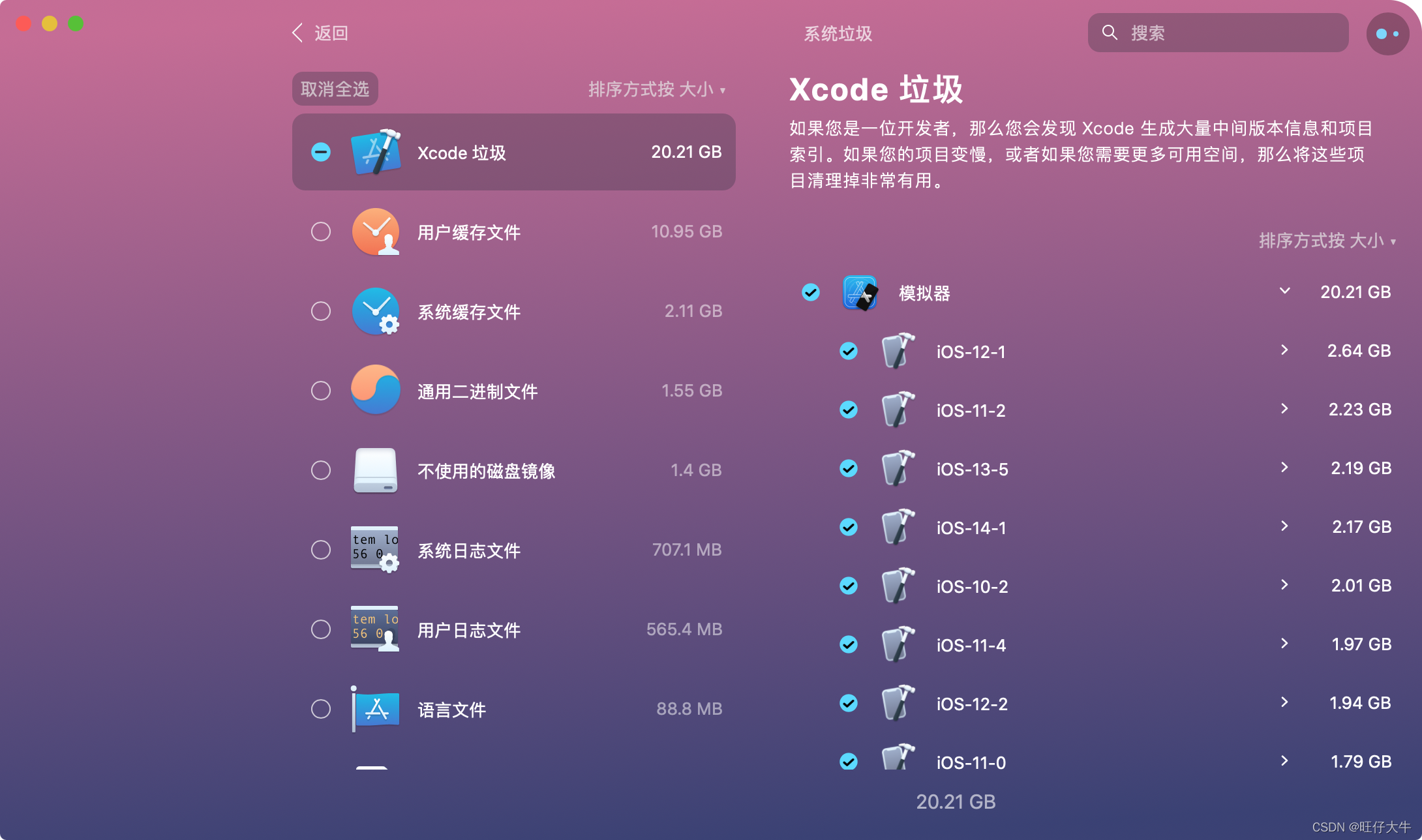Click the iOS-11-2 simulator hammer icon
Screen dimensions: 1422x840
[x=898, y=410]
